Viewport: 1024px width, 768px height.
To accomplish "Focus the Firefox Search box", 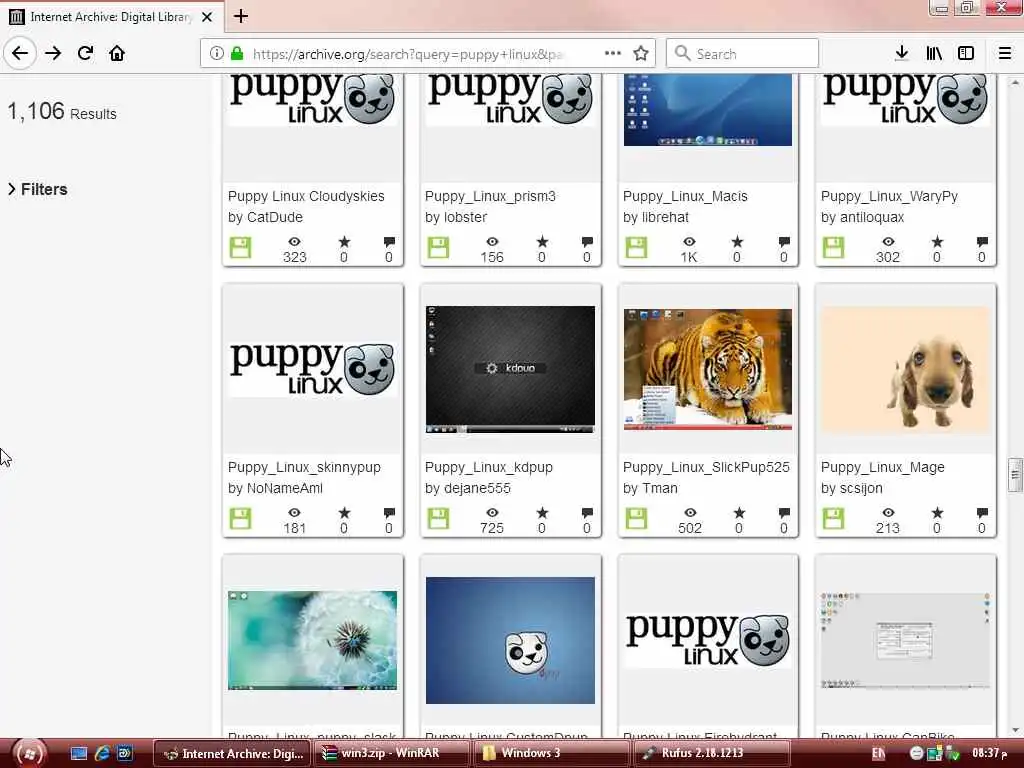I will coord(743,54).
